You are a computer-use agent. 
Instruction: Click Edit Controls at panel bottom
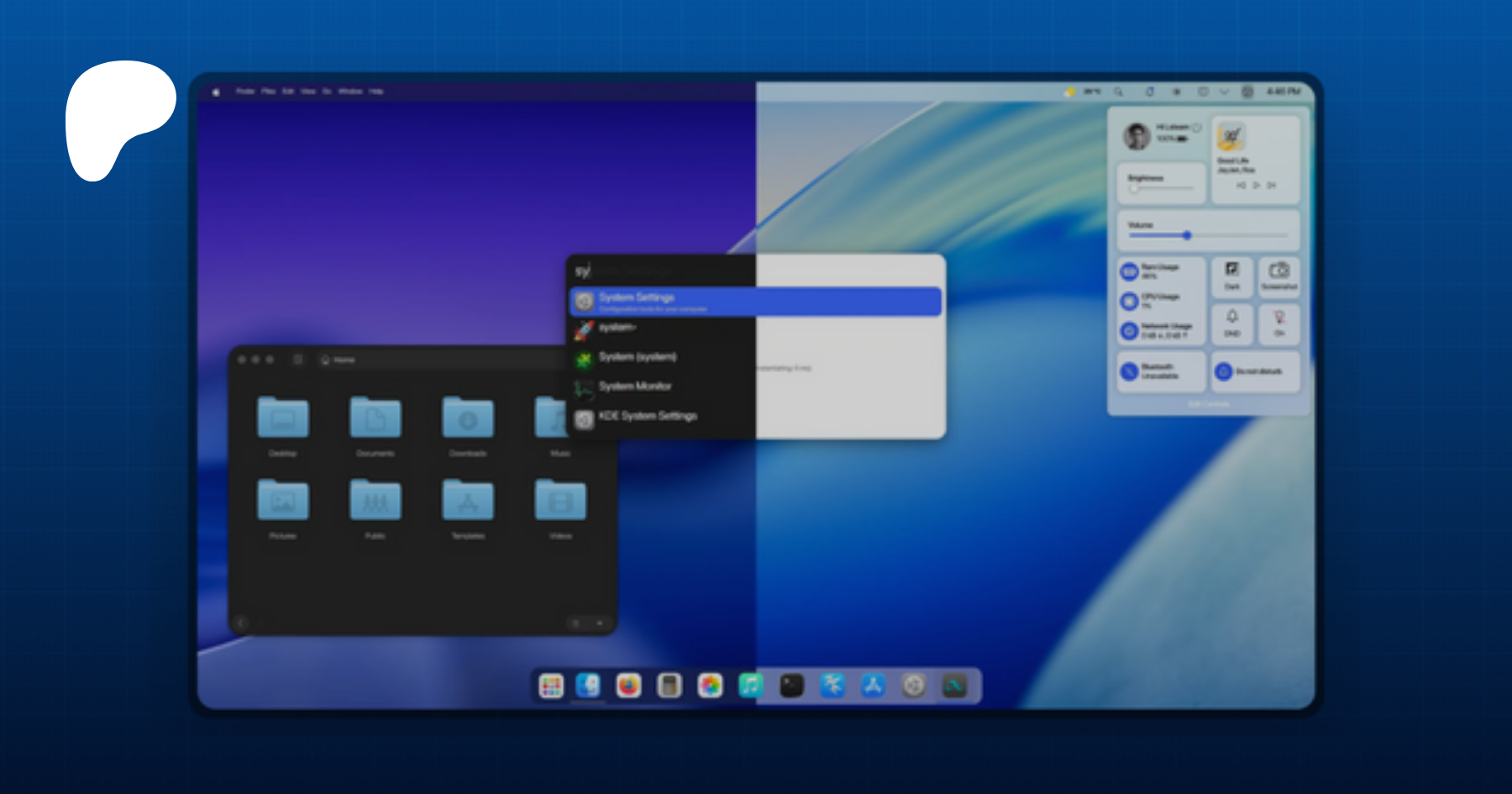[x=1208, y=404]
